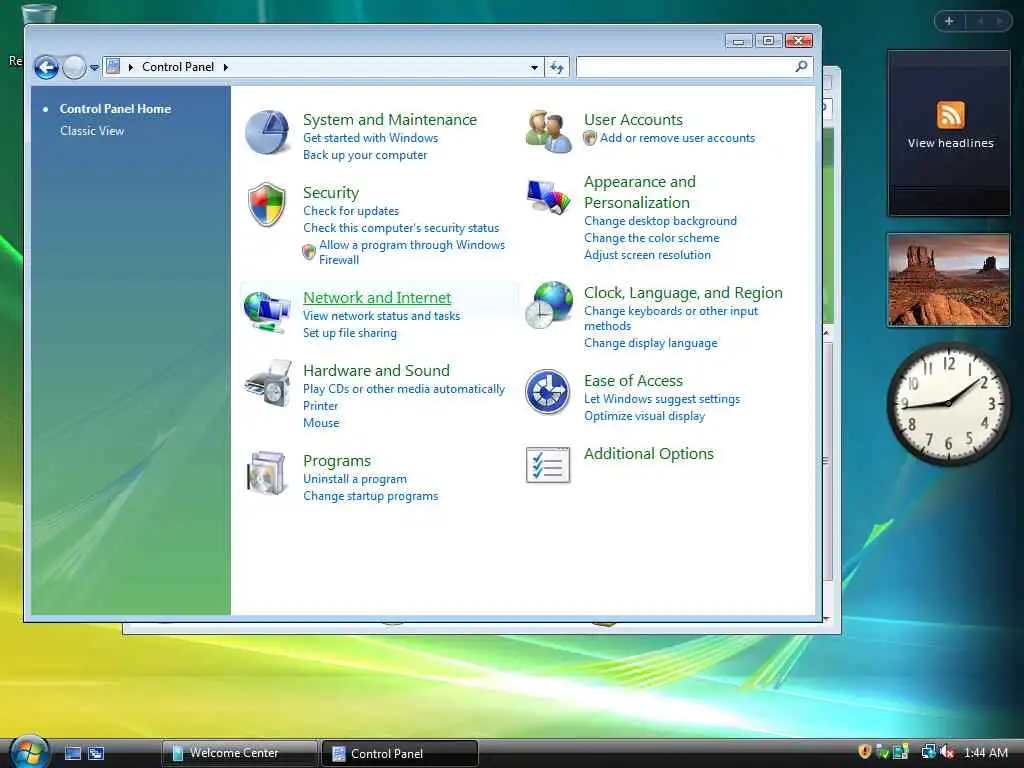Click Change display language
1024x768 pixels.
[x=650, y=343]
